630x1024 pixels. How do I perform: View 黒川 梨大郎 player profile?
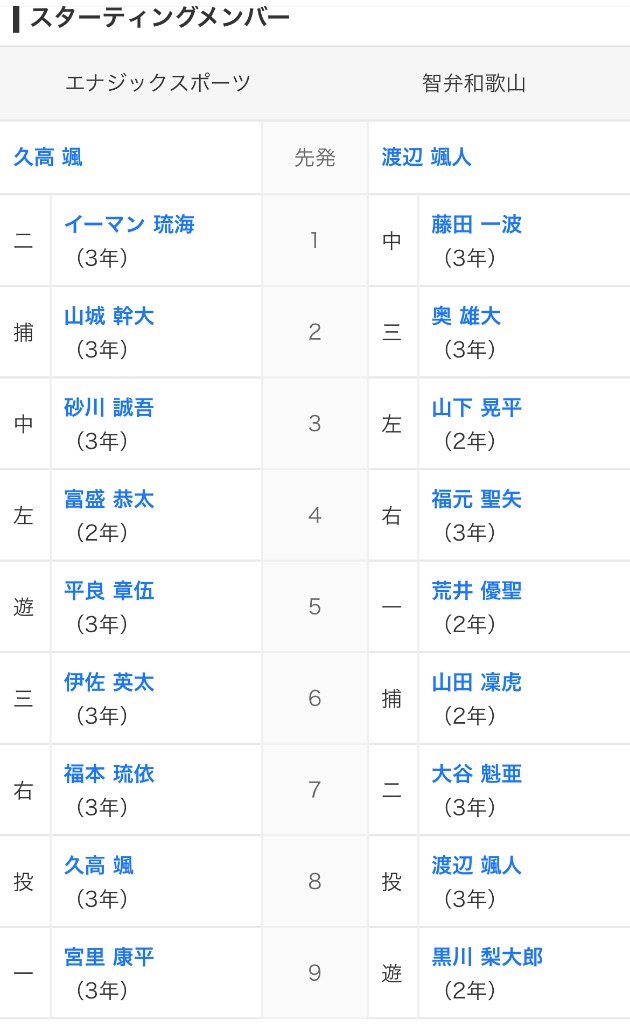[487, 957]
